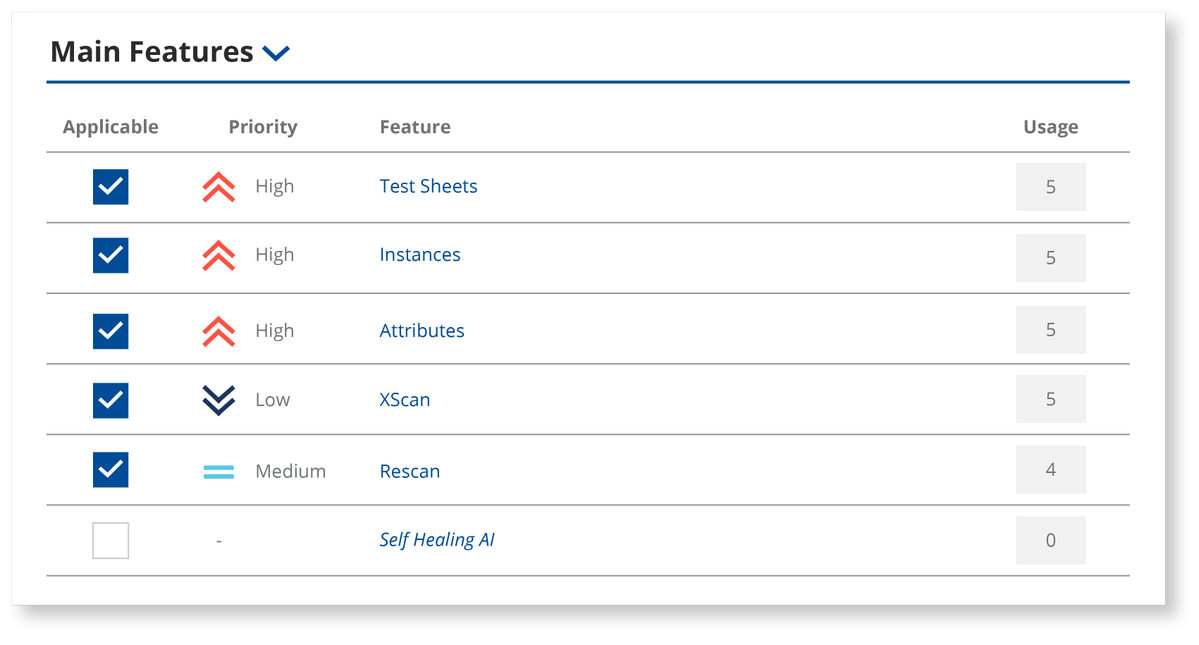Click the High priority icon for Test Sheets
1199x645 pixels.
(217, 186)
